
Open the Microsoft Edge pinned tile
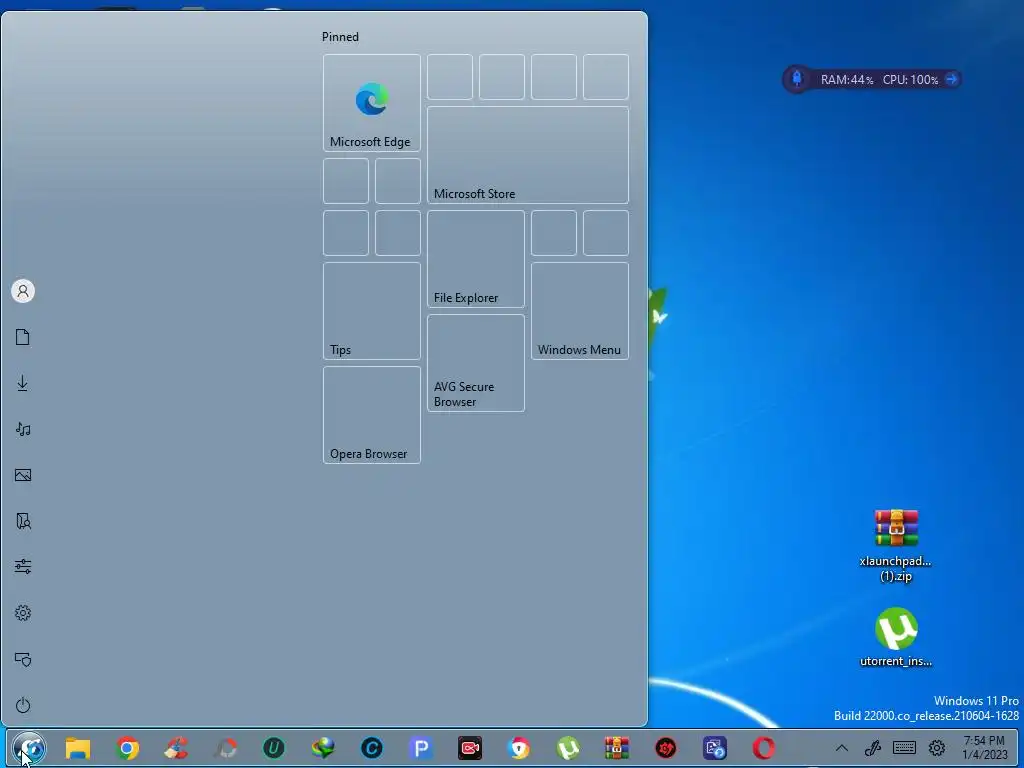tap(372, 103)
